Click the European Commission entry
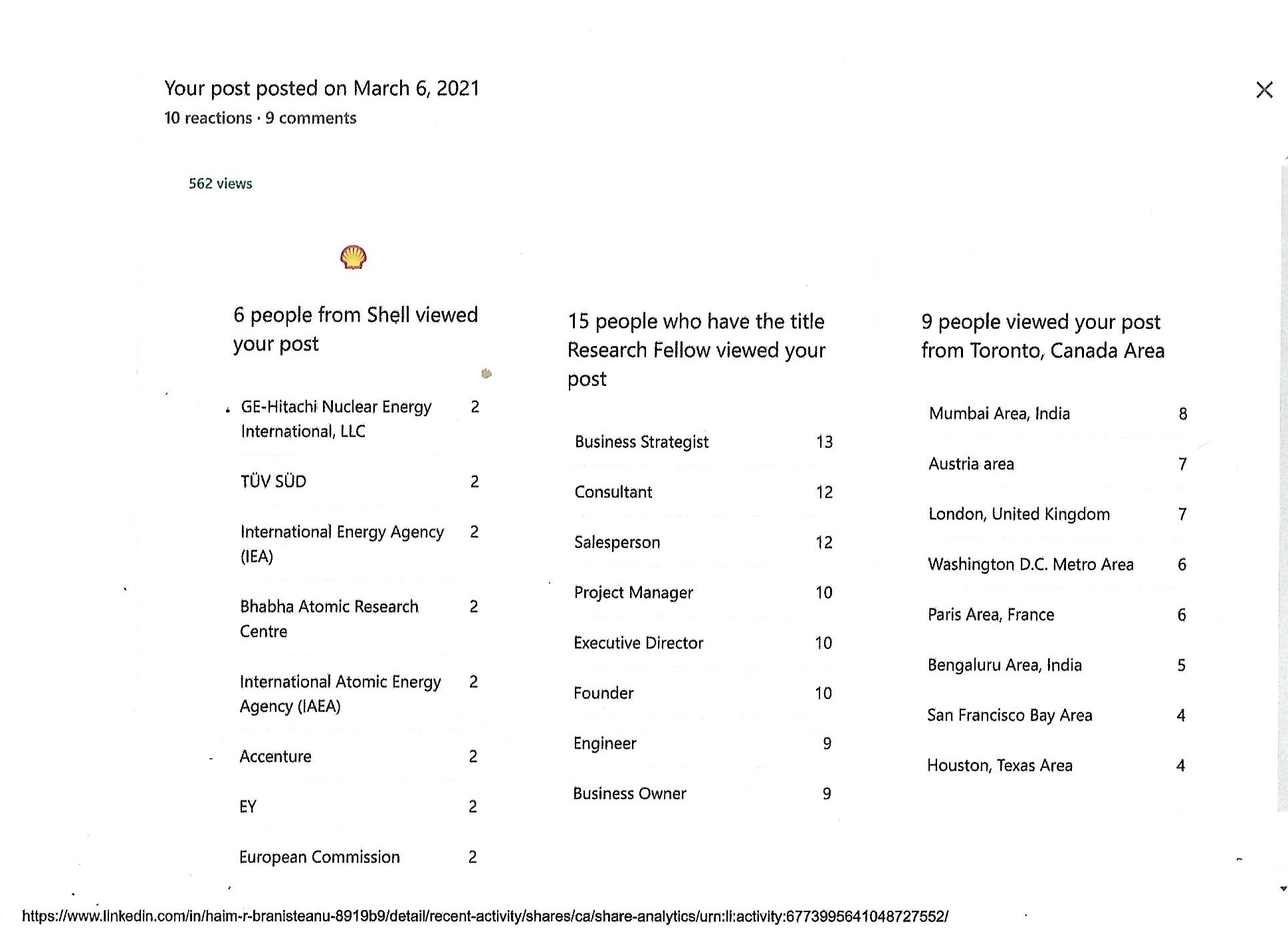The width and height of the screenshot is (1288, 932). click(x=319, y=857)
